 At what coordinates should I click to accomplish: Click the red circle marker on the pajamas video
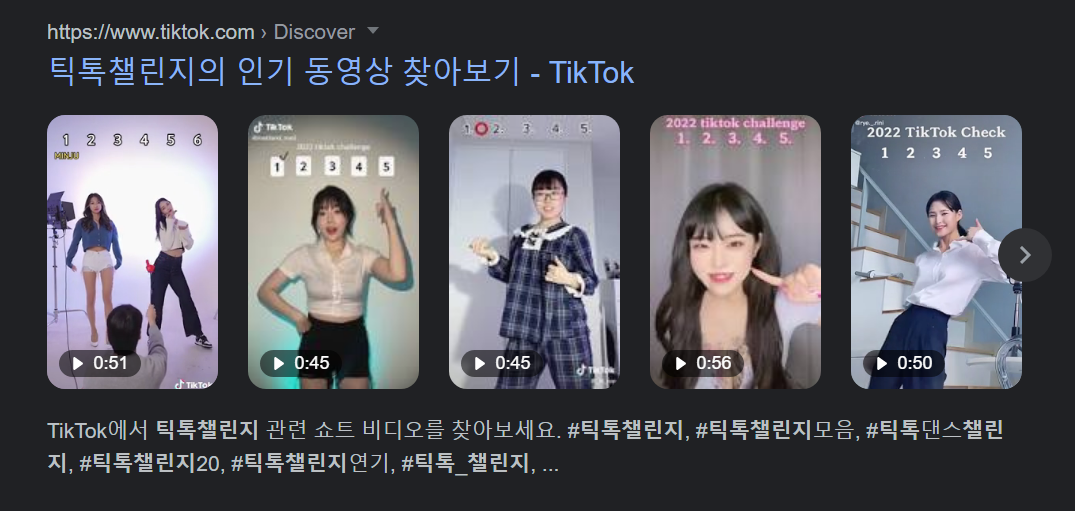481,128
